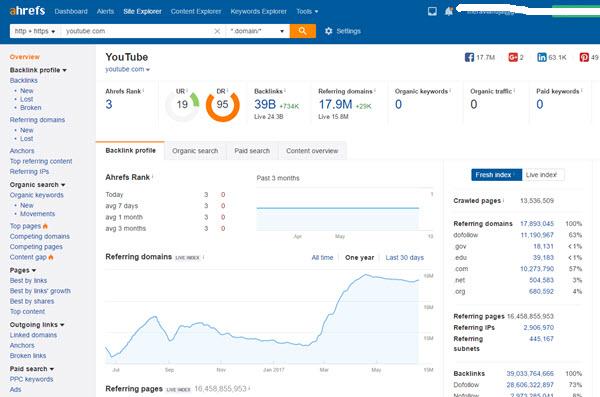Image resolution: width=600 pixels, height=397 pixels.
Task: Select One year for Referring domains chart
Action: tap(359, 258)
